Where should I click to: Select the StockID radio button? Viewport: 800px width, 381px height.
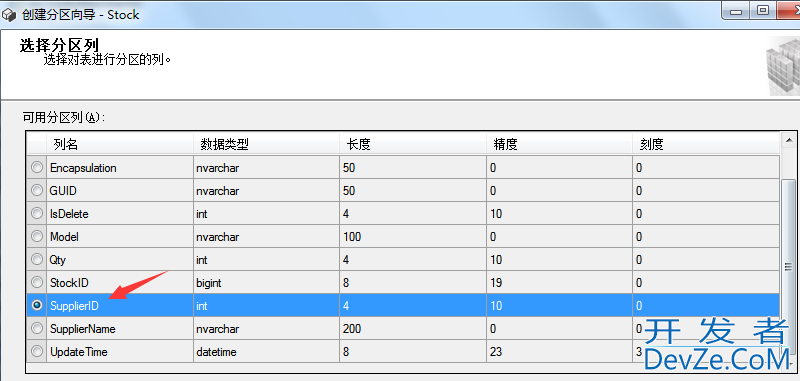pyautogui.click(x=37, y=282)
